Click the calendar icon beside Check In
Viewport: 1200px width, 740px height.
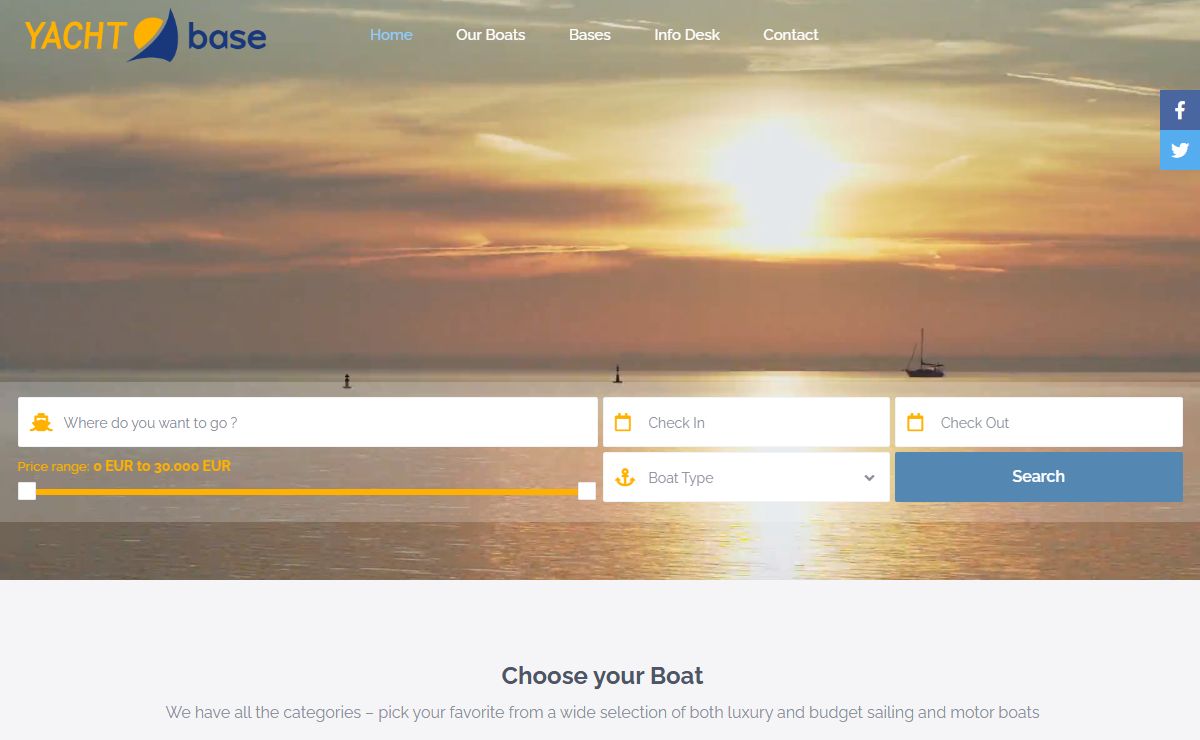(623, 423)
